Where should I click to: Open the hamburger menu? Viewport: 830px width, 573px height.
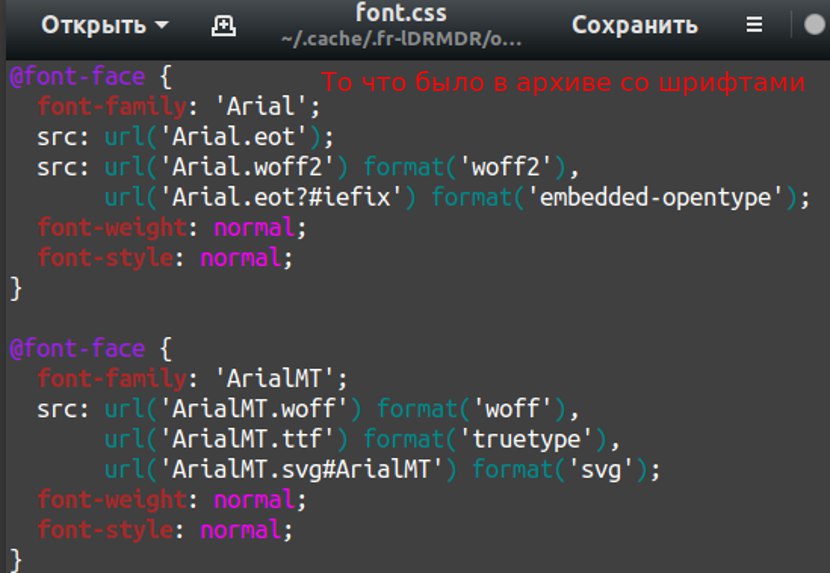pyautogui.click(x=754, y=26)
